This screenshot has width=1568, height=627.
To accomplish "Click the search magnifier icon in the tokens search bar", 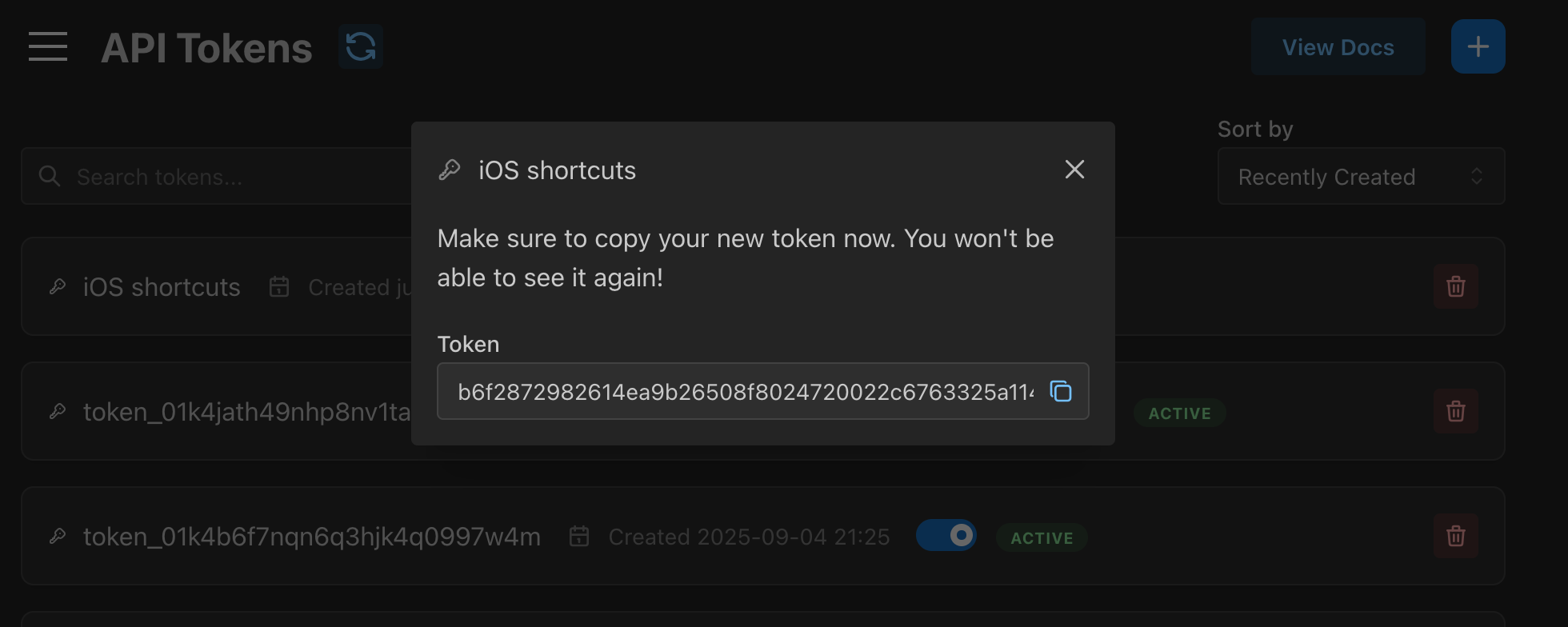I will click(x=49, y=176).
